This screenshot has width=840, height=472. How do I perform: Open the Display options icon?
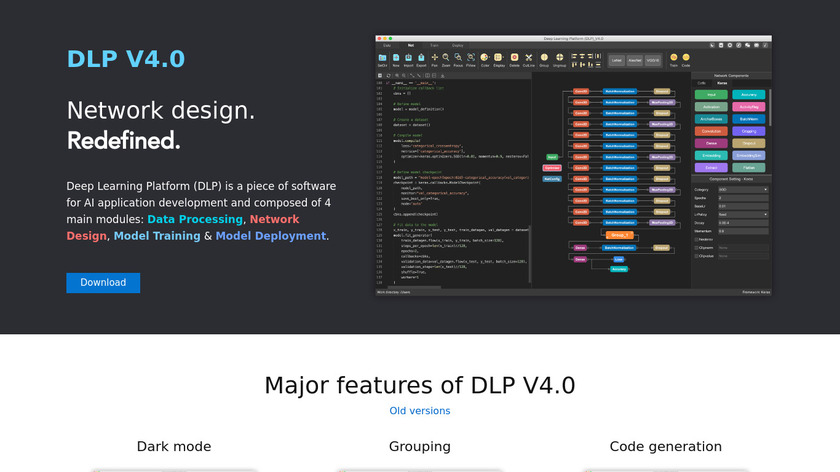(x=499, y=57)
